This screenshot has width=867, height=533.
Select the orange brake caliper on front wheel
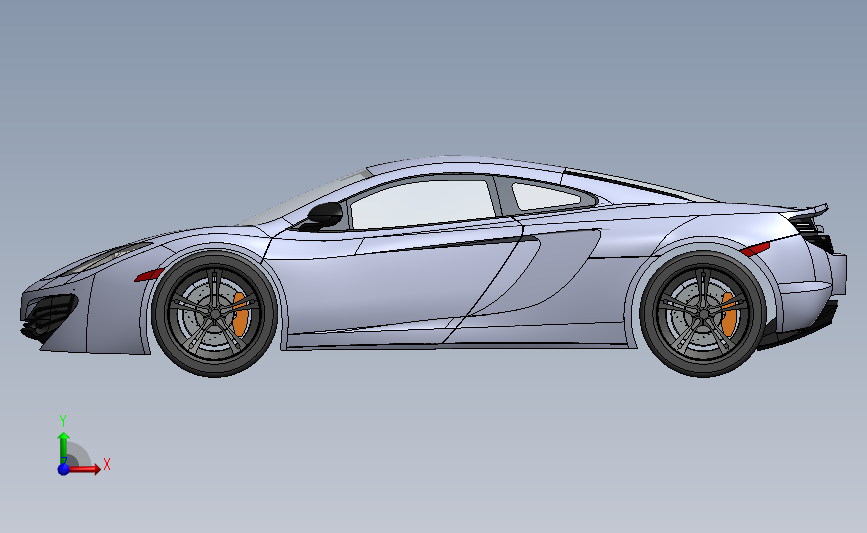point(239,315)
